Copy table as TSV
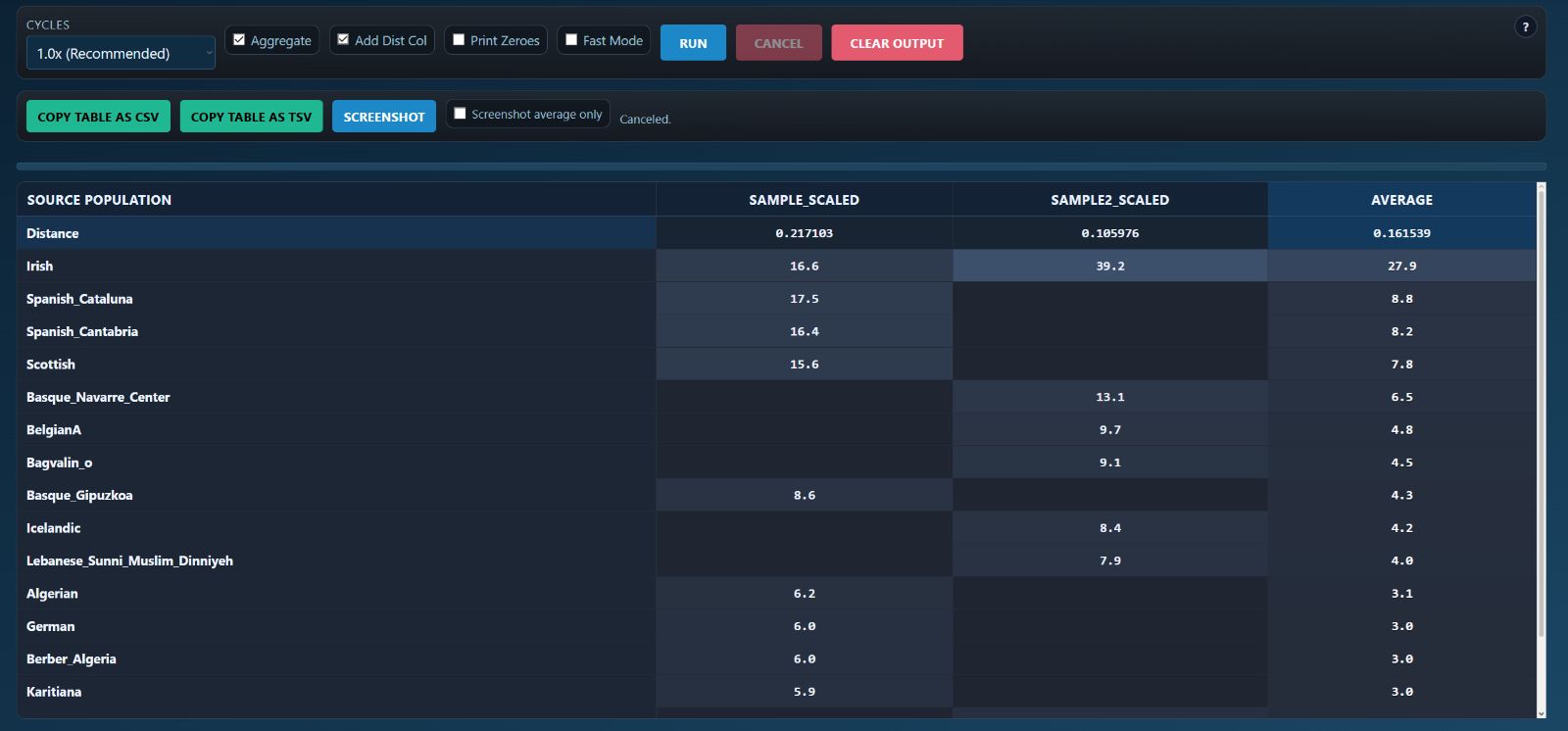 point(251,117)
